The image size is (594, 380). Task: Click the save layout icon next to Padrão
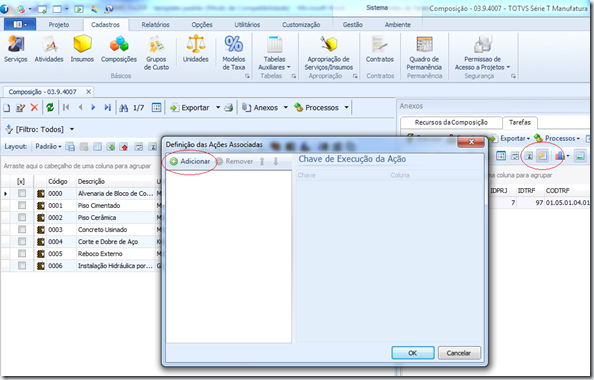point(70,147)
